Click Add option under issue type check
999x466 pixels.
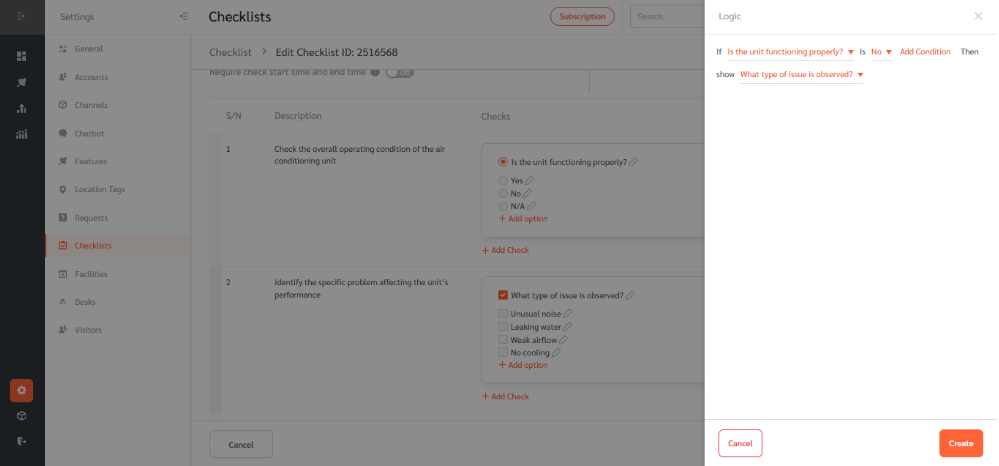pyautogui.click(x=523, y=365)
